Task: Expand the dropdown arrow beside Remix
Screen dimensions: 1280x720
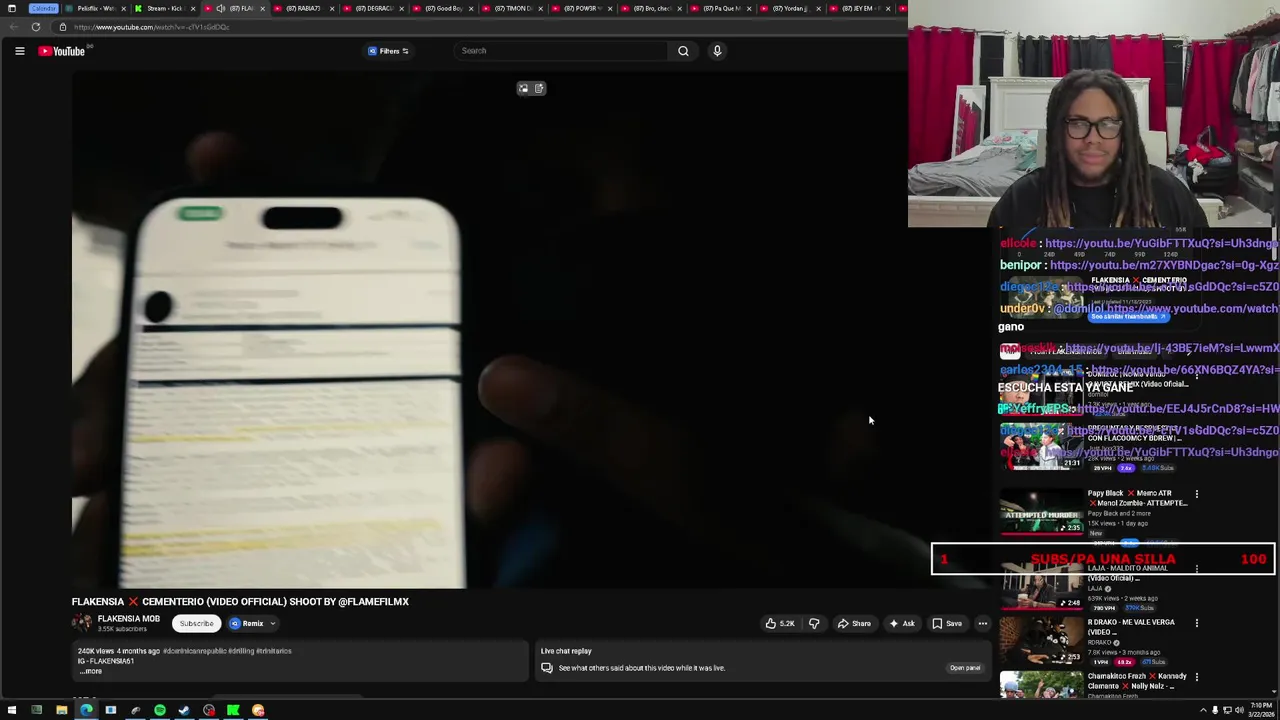Action: tap(272, 623)
